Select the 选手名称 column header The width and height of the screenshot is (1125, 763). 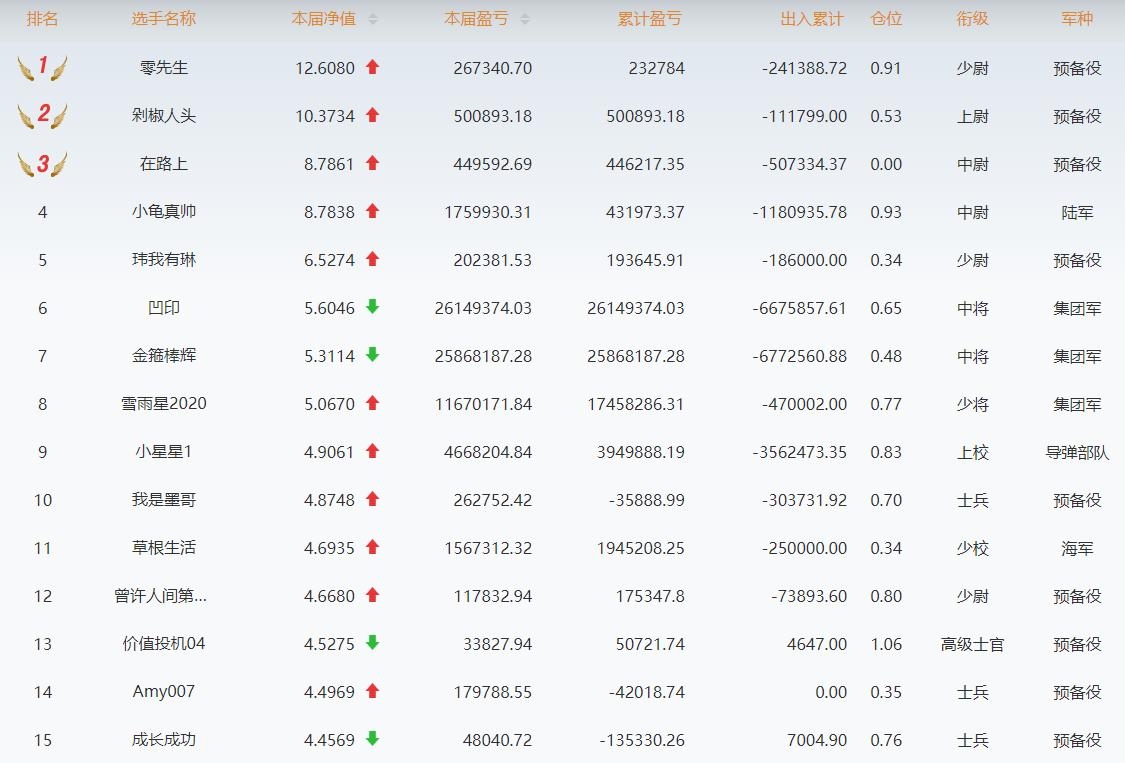[164, 19]
